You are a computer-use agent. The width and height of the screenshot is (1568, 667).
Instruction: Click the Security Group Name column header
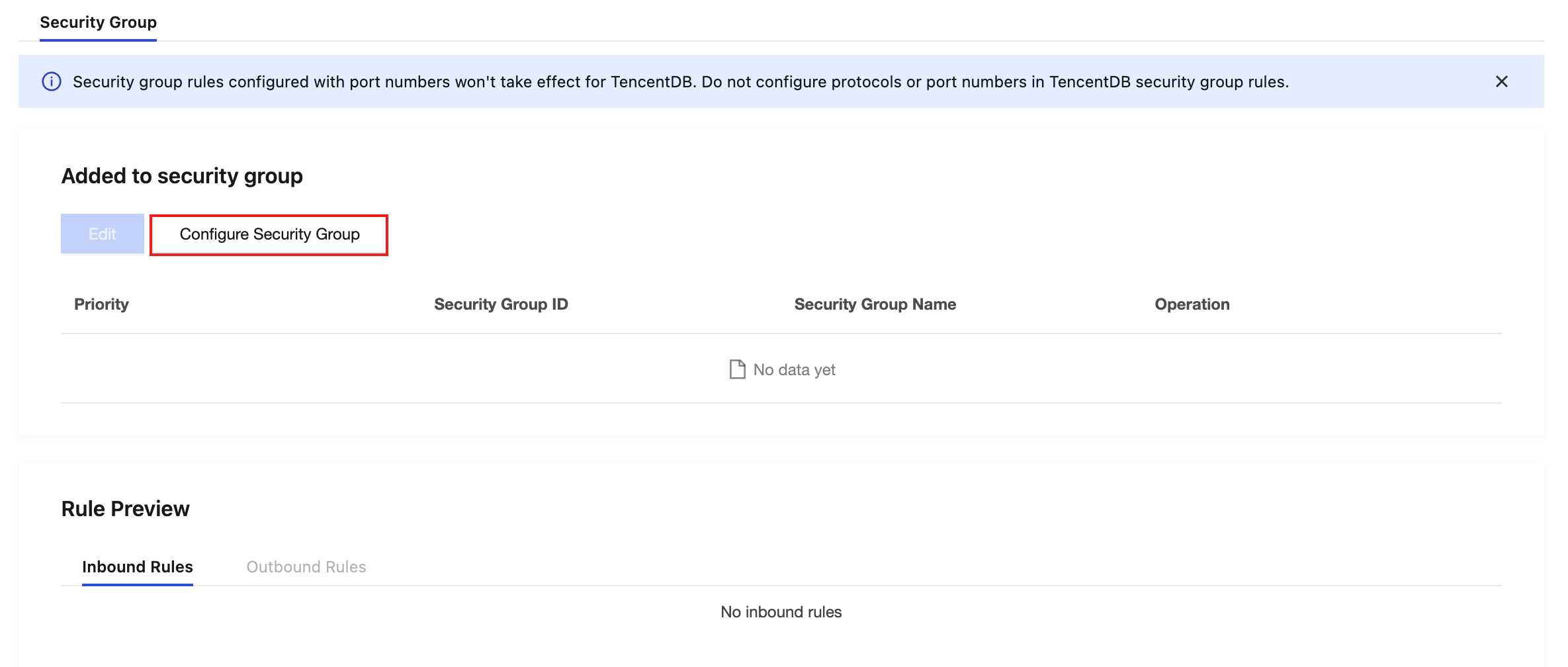click(x=875, y=304)
